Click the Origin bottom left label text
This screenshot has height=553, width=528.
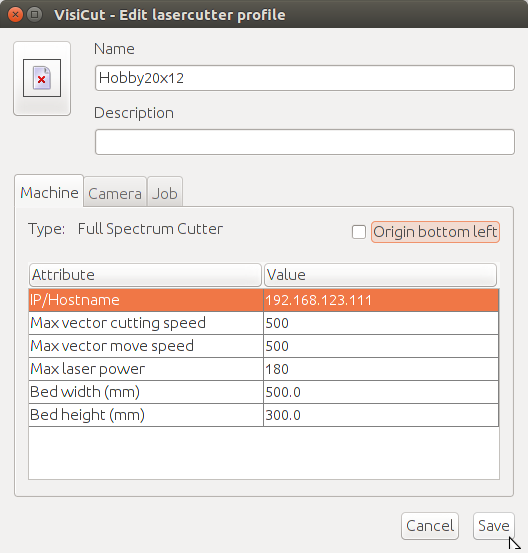pyautogui.click(x=435, y=232)
